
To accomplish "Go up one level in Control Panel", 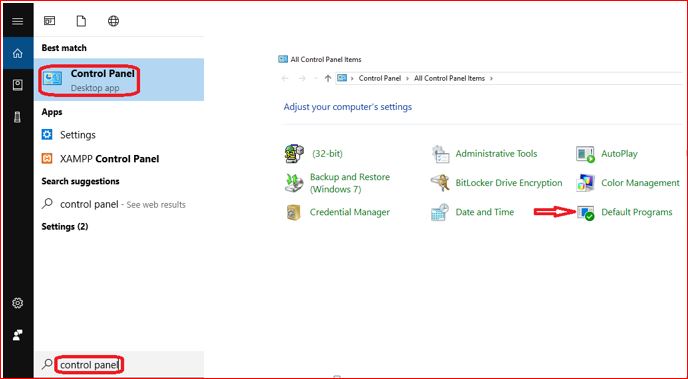I will tap(328, 79).
